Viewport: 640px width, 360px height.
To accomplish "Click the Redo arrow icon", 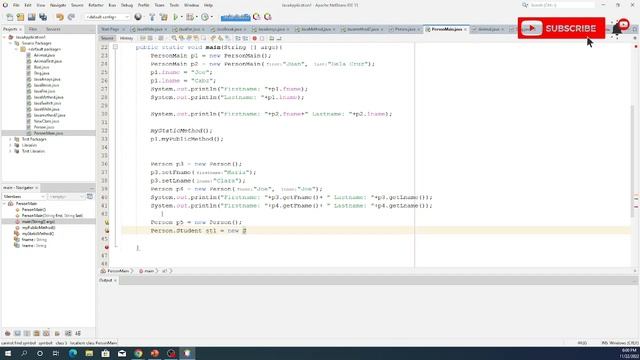I will point(71,17).
